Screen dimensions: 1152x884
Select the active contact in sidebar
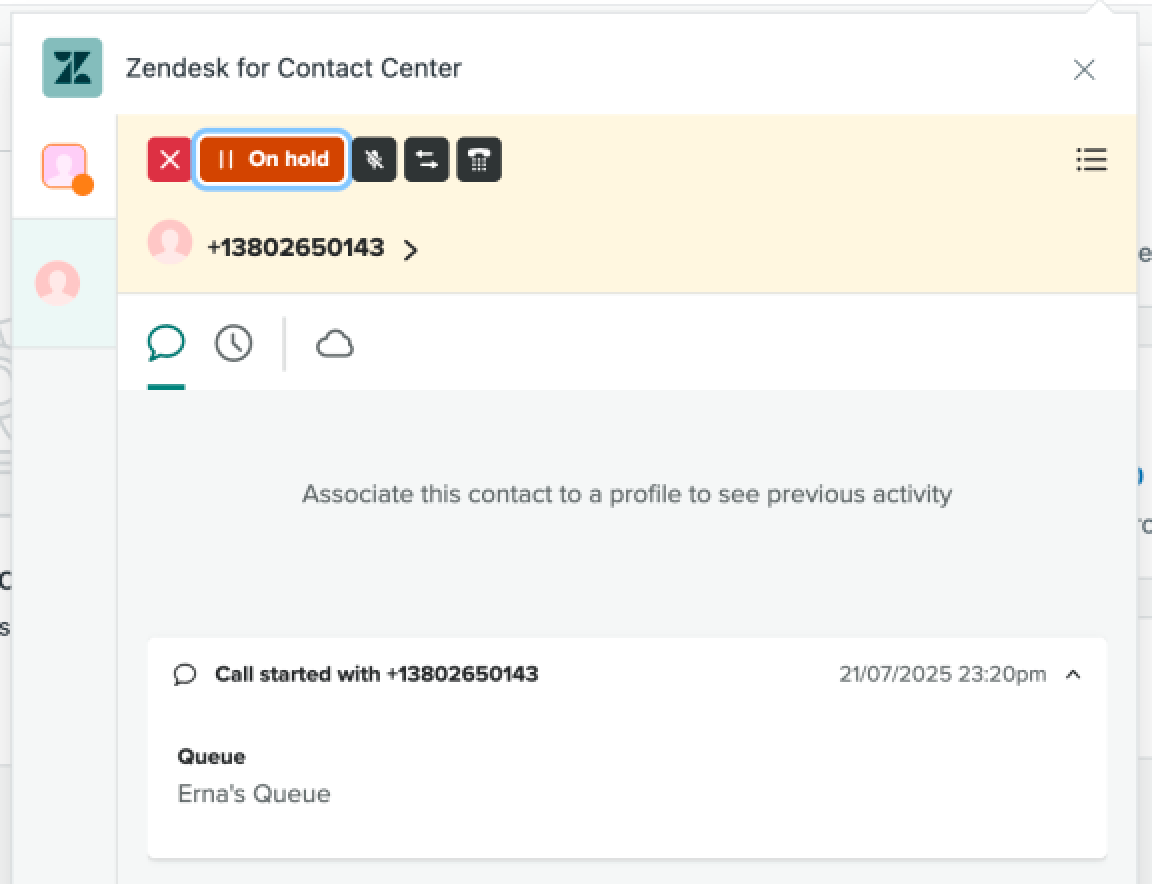pos(57,283)
